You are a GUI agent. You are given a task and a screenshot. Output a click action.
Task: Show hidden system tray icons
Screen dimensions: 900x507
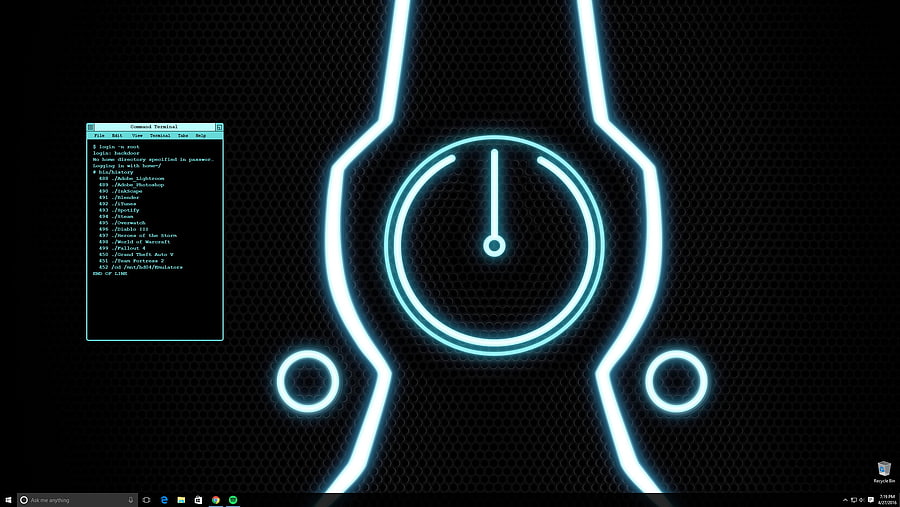[845, 500]
